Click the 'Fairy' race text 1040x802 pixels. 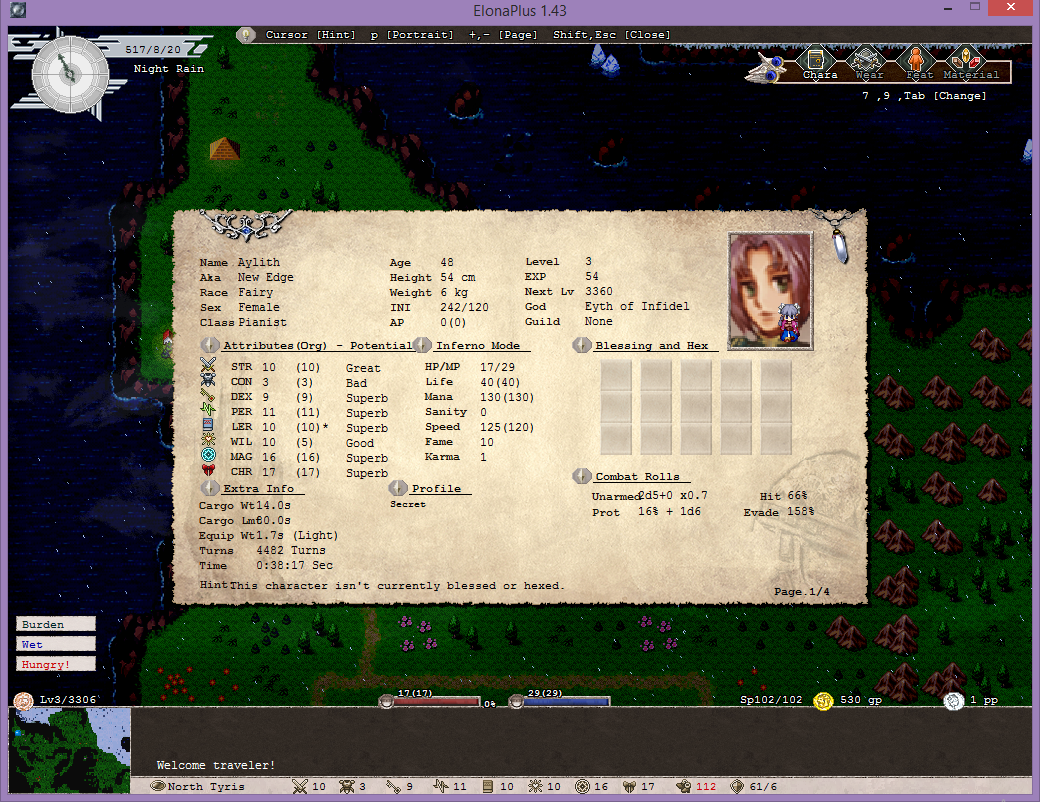pyautogui.click(x=255, y=292)
